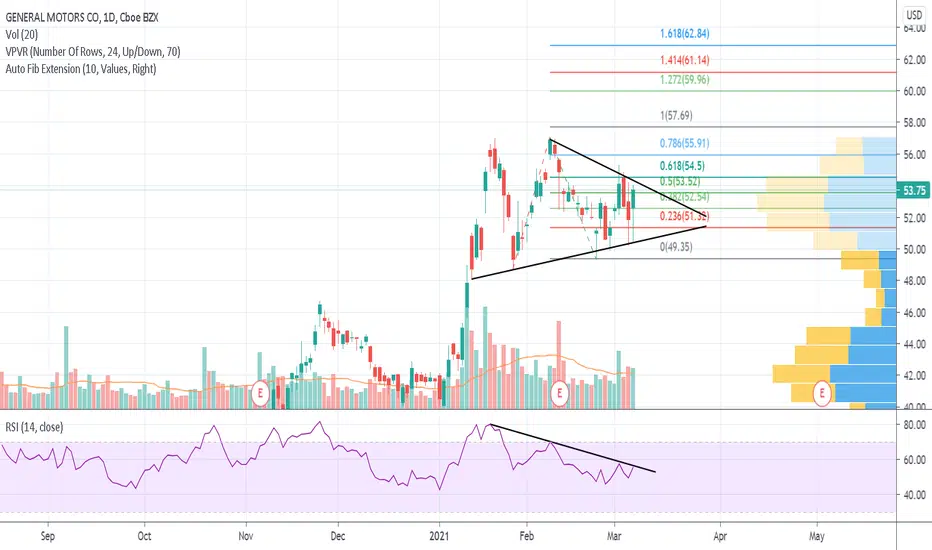This screenshot has height=550, width=932.
Task: Click the Auto Fib Extension indicator label
Action: pos(81,69)
